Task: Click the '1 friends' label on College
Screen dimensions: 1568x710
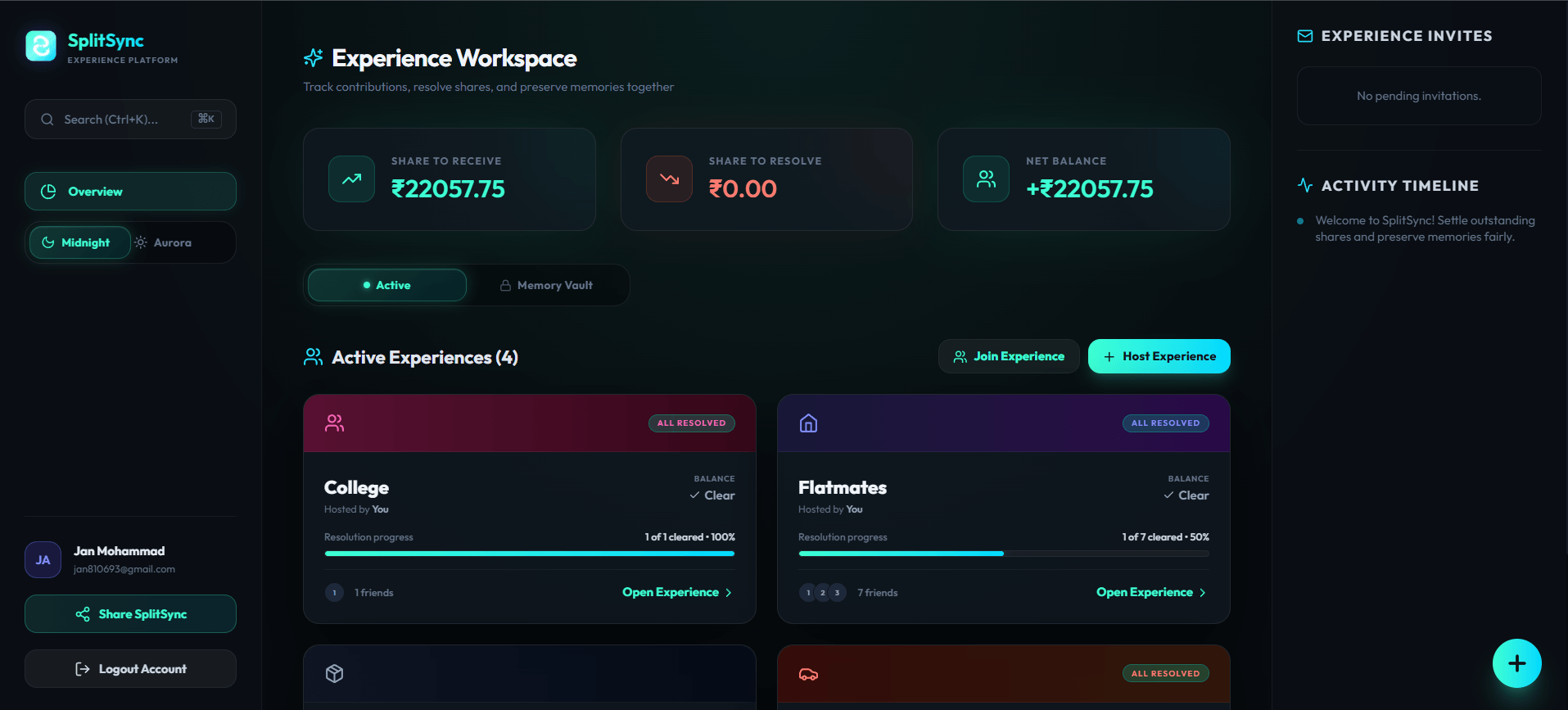Action: coord(374,593)
